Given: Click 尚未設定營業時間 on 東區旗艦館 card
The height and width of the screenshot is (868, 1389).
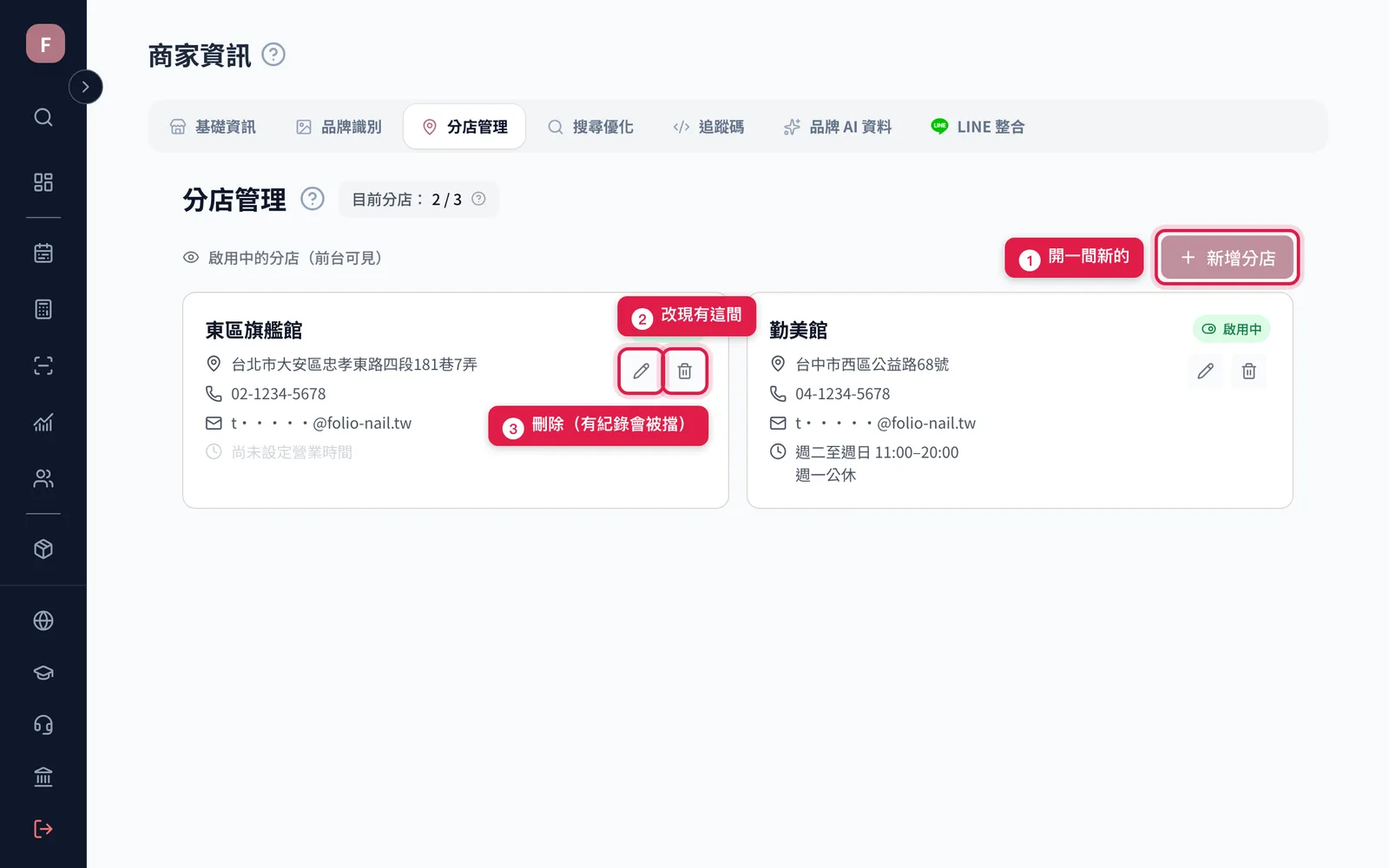Looking at the screenshot, I should click(292, 452).
